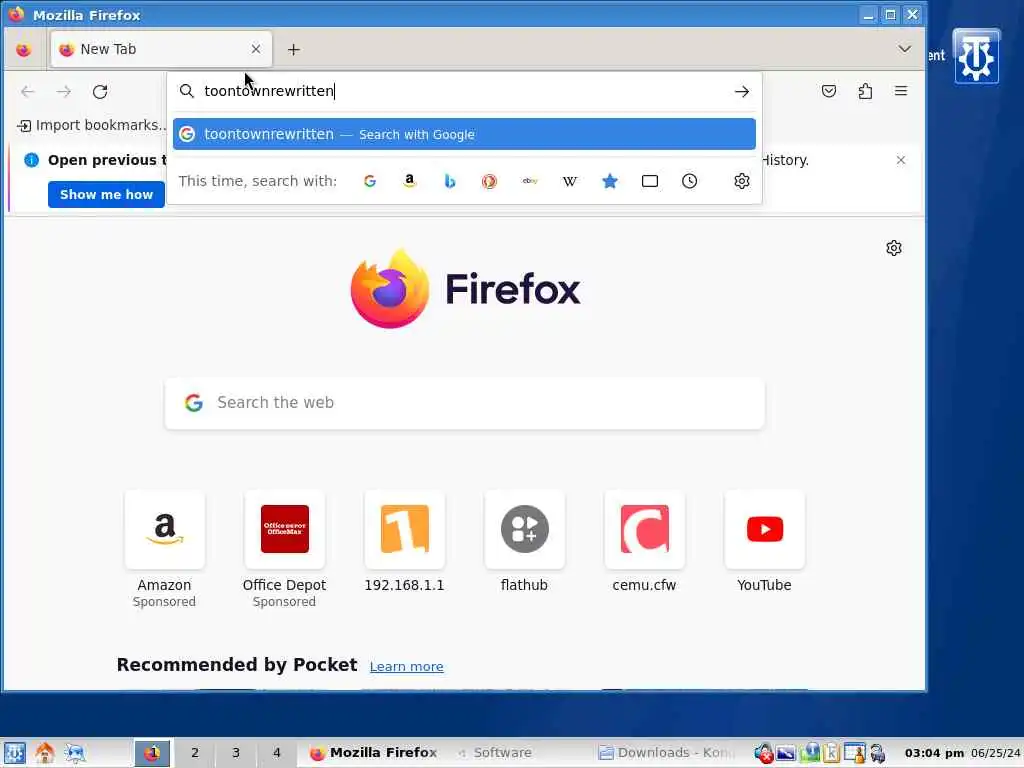Screen dimensions: 1024x768
Task: Search history with the clock icon
Action: pos(690,181)
